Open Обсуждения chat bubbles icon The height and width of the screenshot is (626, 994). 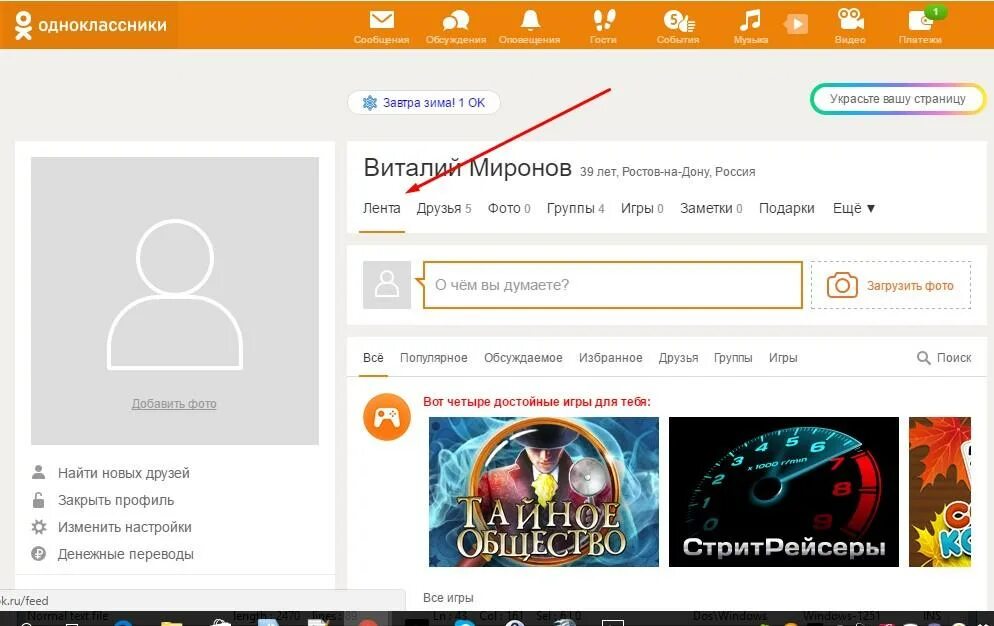(456, 20)
